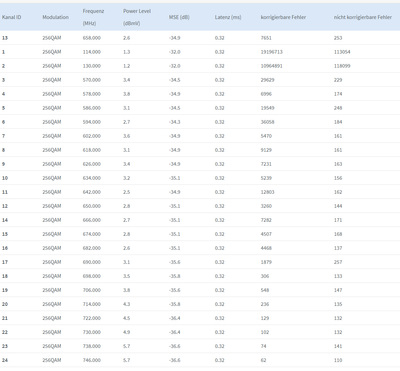Click uncorrectable errors value '248'
The image size is (400, 371).
click(x=338, y=108)
